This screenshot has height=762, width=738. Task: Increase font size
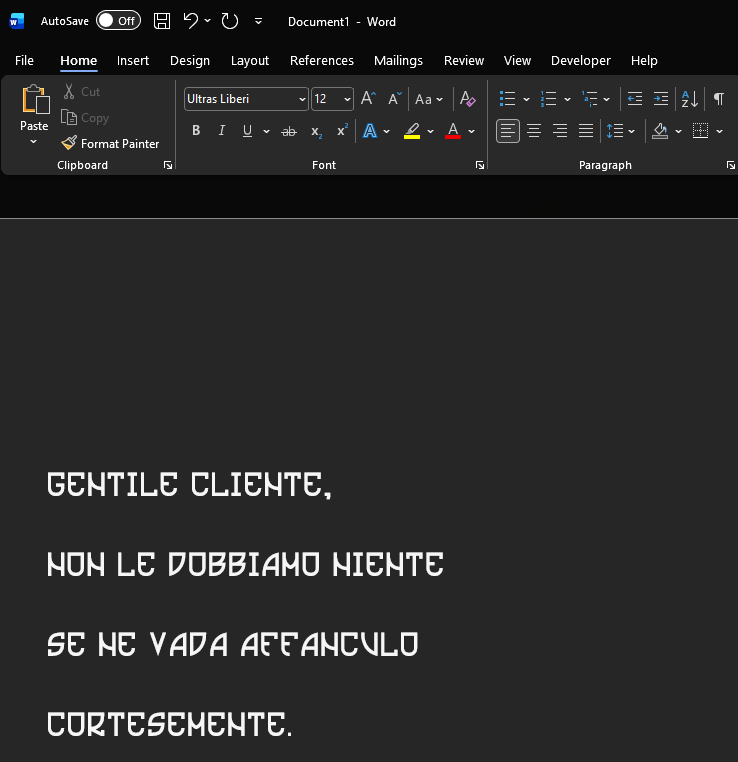[368, 99]
